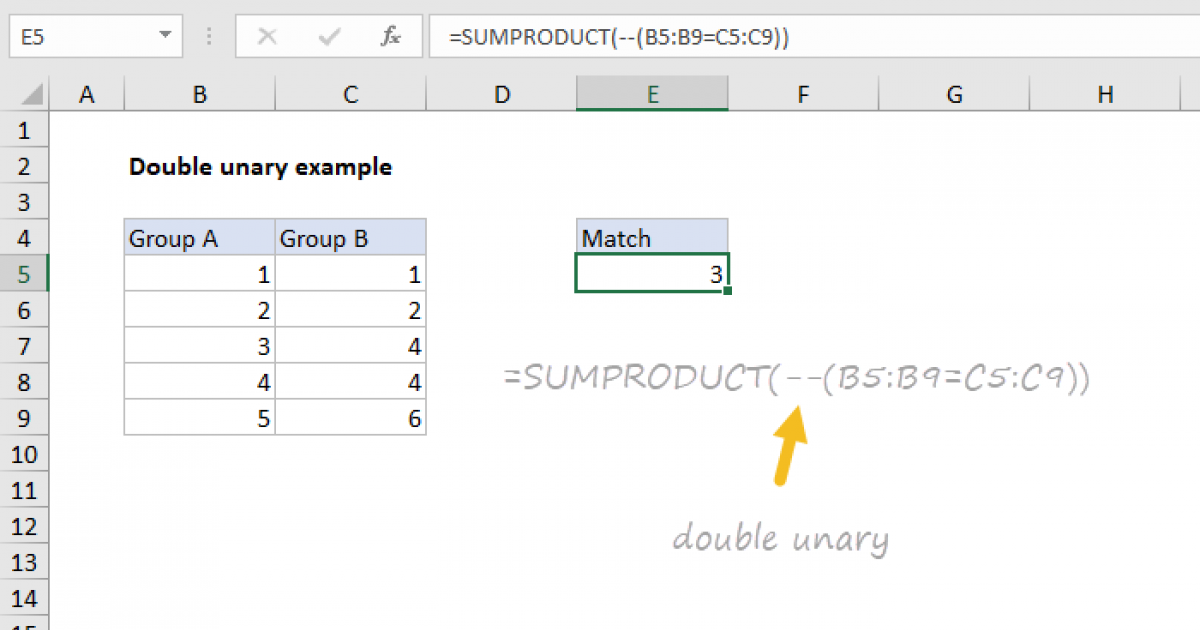Image resolution: width=1200 pixels, height=630 pixels.
Task: Select column F header
Action: pos(803,95)
